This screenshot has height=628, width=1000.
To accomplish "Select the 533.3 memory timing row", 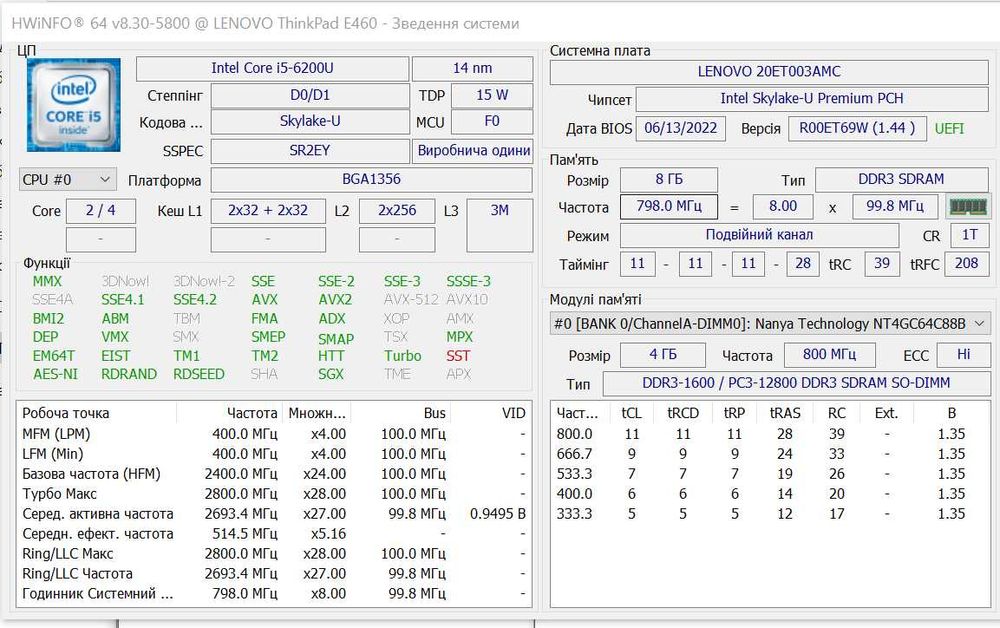I will tap(770, 474).
